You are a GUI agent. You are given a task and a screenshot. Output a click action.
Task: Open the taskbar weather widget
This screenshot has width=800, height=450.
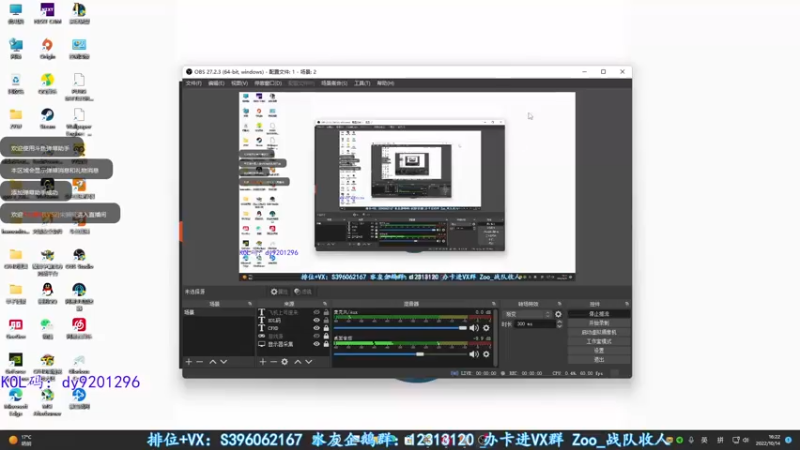(20, 440)
